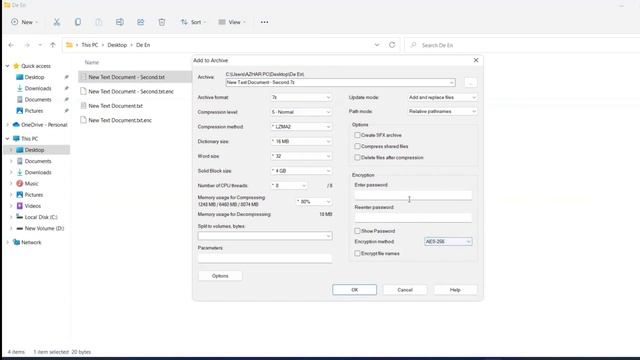This screenshot has width=640, height=360.
Task: Select Music under This PC
Action: tap(31, 184)
